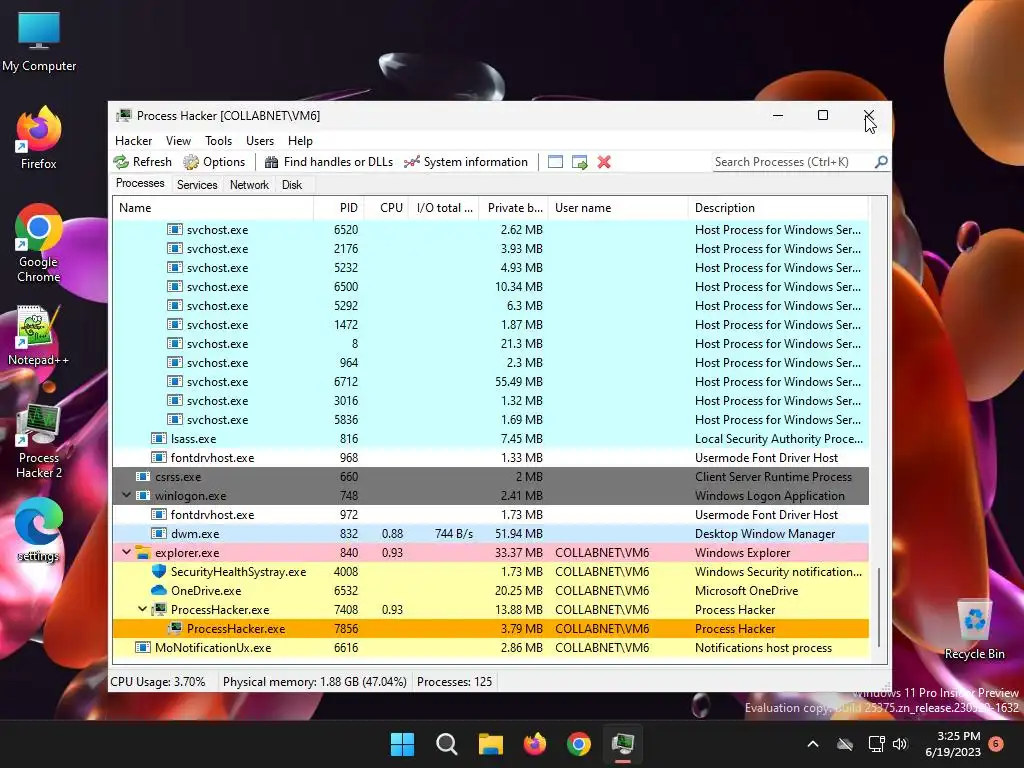Viewport: 1024px width, 768px height.
Task: Click the search magnifier icon
Action: [x=881, y=161]
